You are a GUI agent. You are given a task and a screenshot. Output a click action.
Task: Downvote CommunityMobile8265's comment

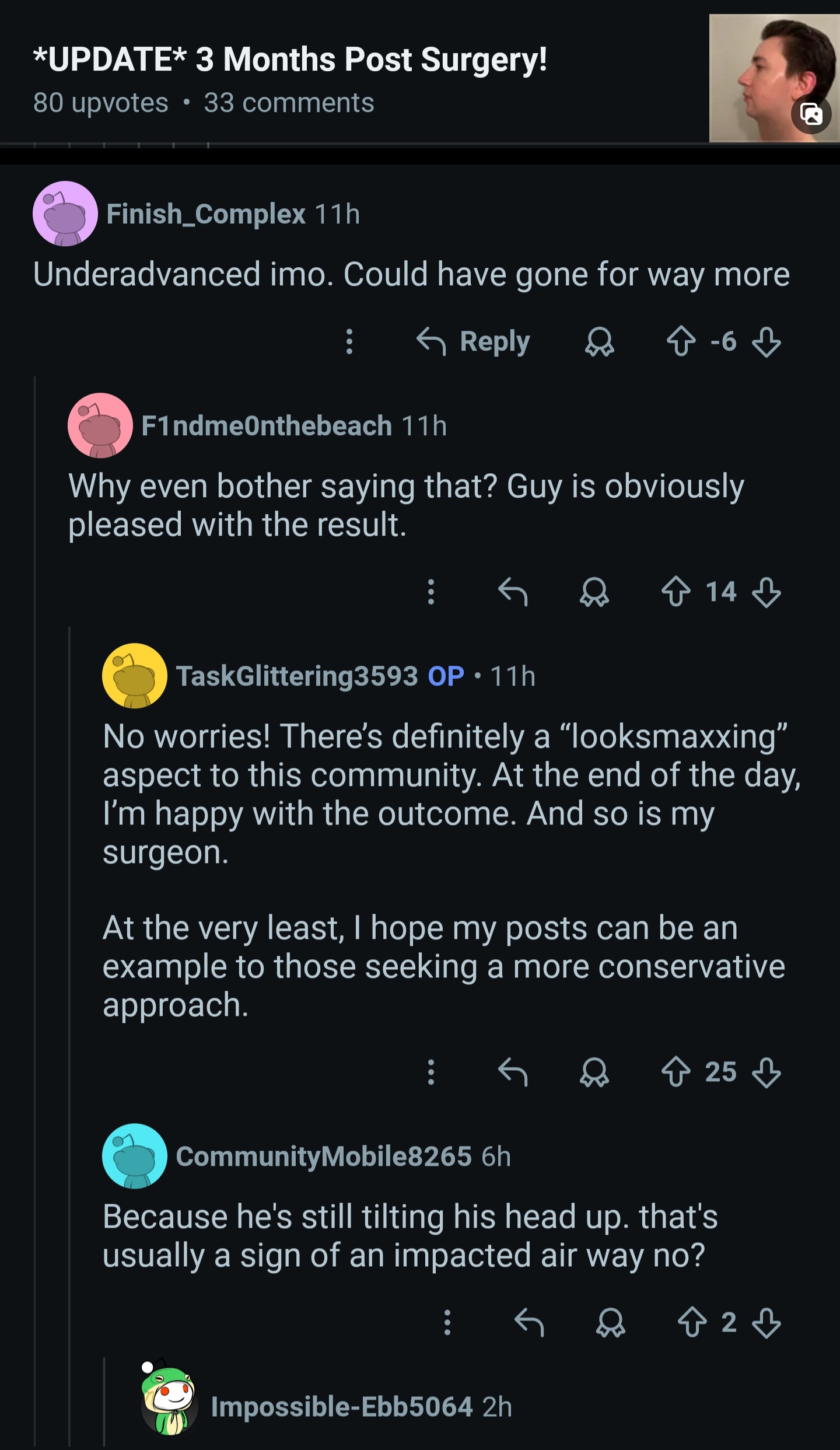766,1322
